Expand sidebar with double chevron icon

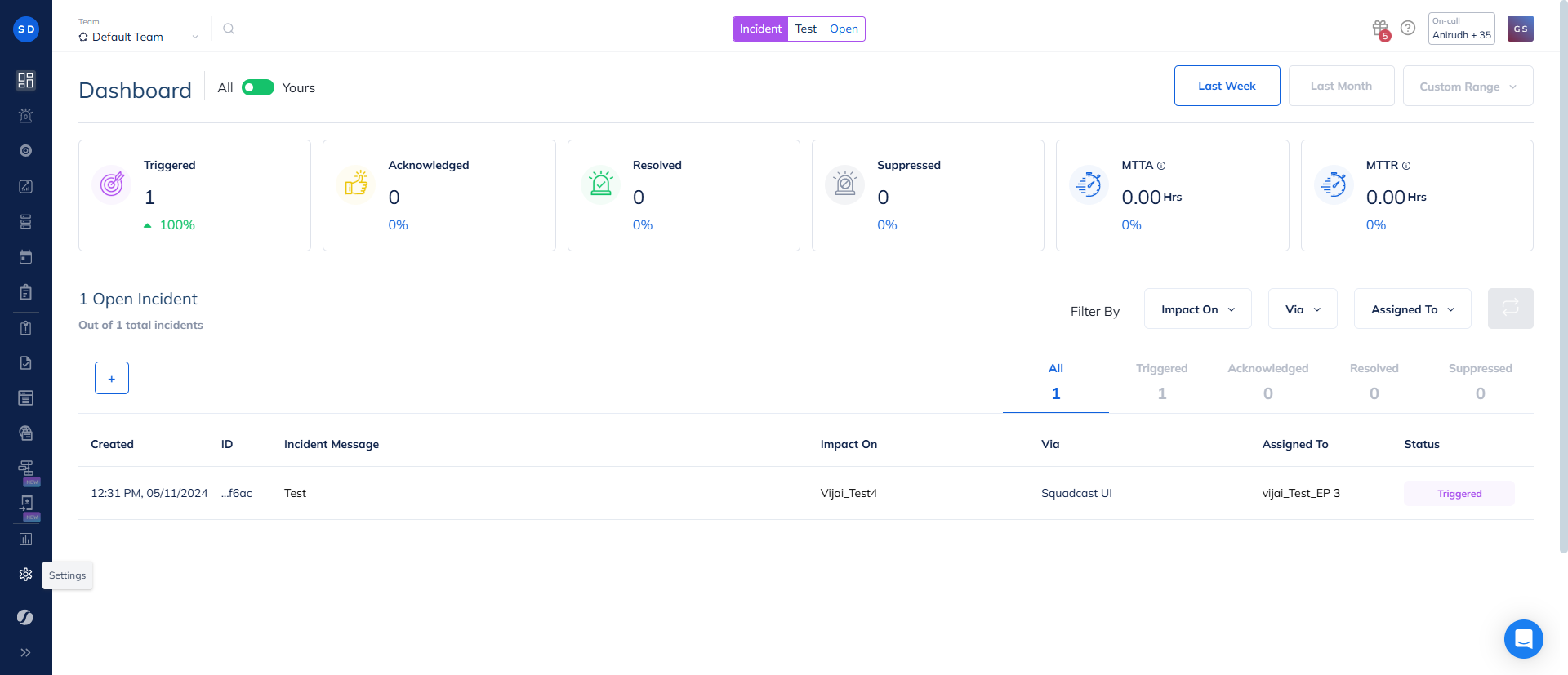26,652
